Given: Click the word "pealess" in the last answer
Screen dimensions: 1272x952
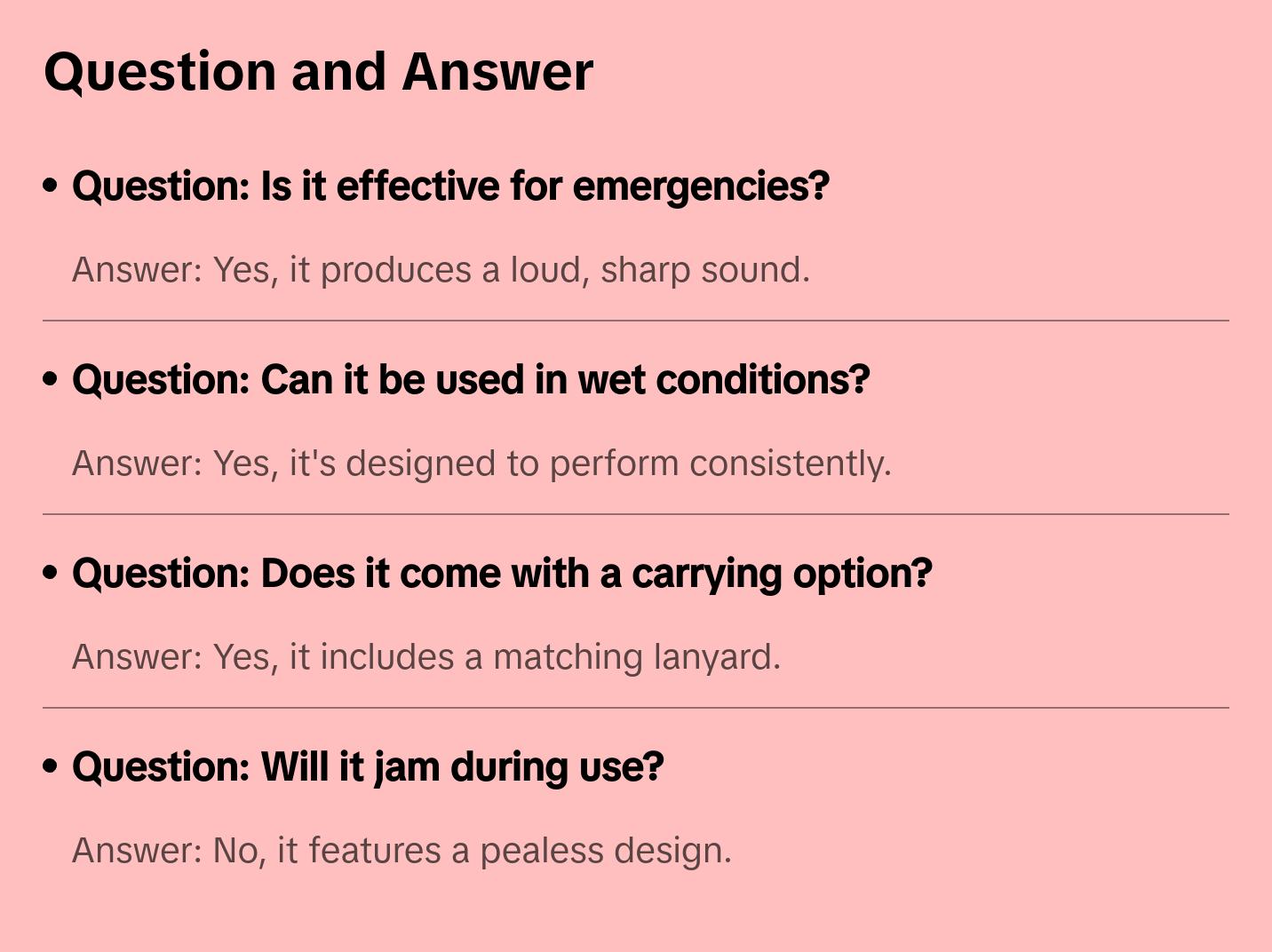Looking at the screenshot, I should pyautogui.click(x=542, y=851).
